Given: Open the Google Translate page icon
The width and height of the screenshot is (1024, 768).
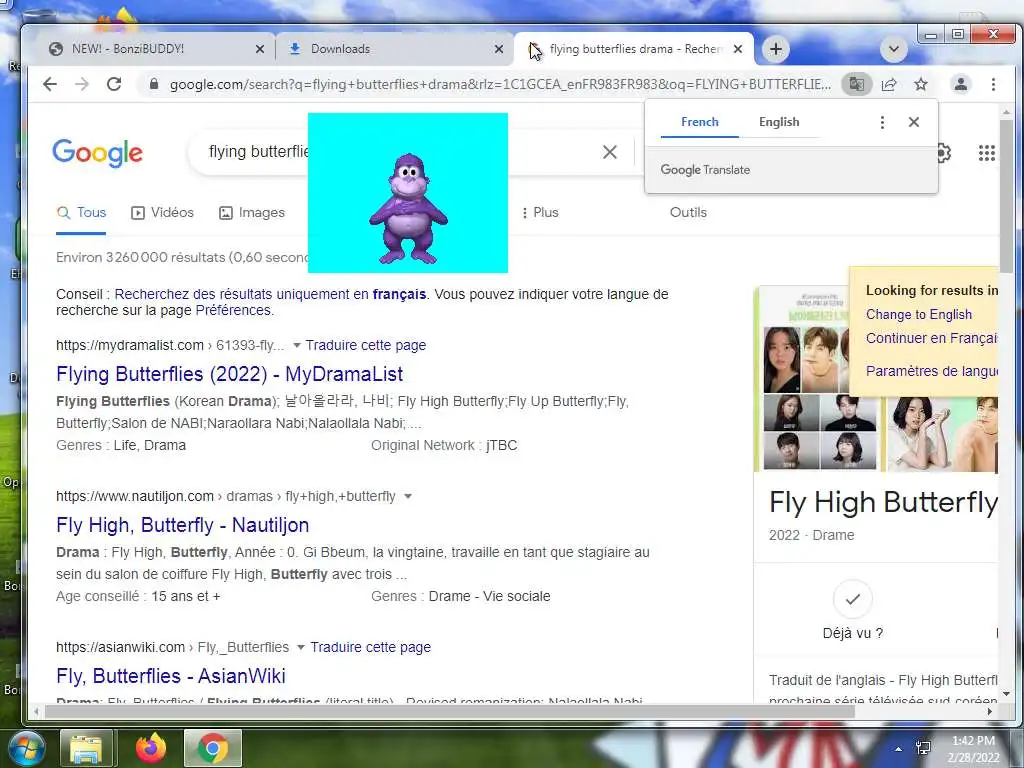Looking at the screenshot, I should click(x=856, y=84).
